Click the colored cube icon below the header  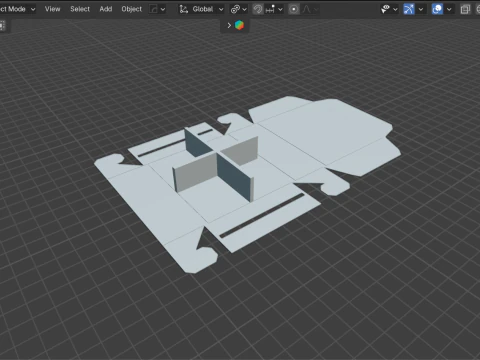pos(239,25)
